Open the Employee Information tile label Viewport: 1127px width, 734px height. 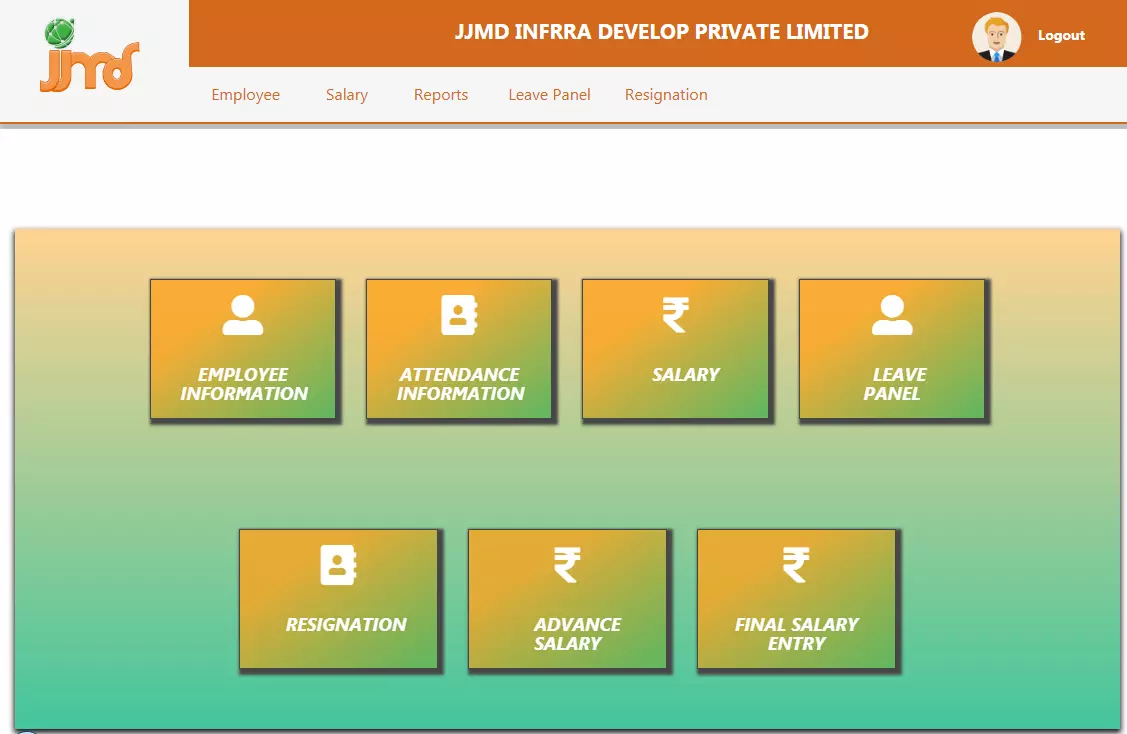tap(244, 384)
